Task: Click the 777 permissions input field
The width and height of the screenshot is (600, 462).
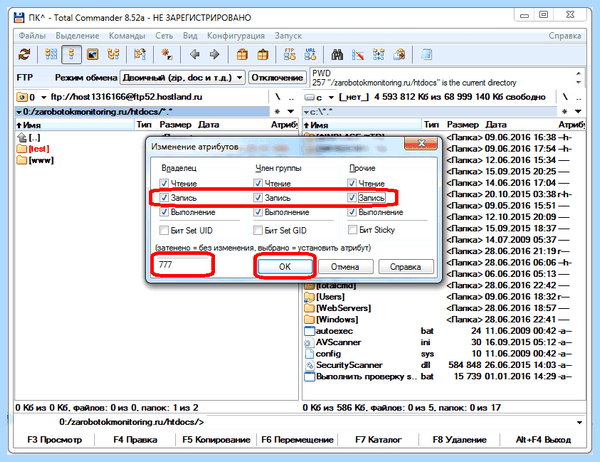Action: tap(182, 264)
